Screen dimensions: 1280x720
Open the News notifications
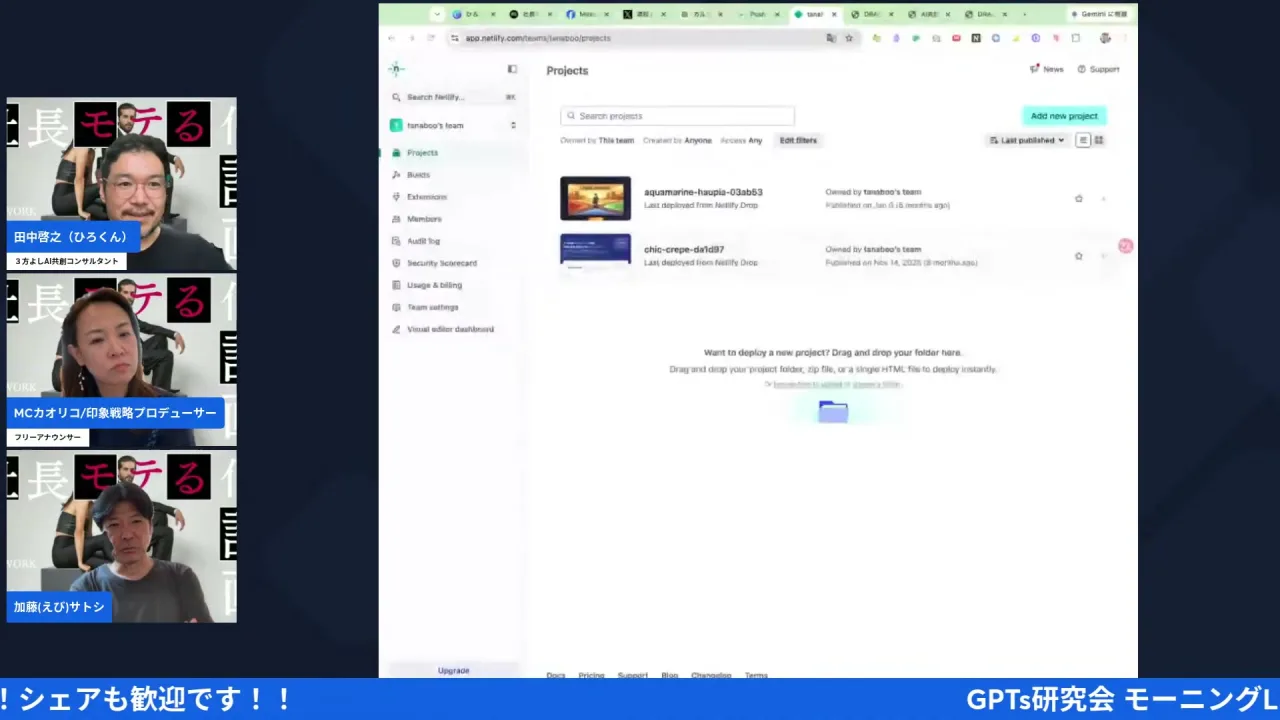[1047, 69]
